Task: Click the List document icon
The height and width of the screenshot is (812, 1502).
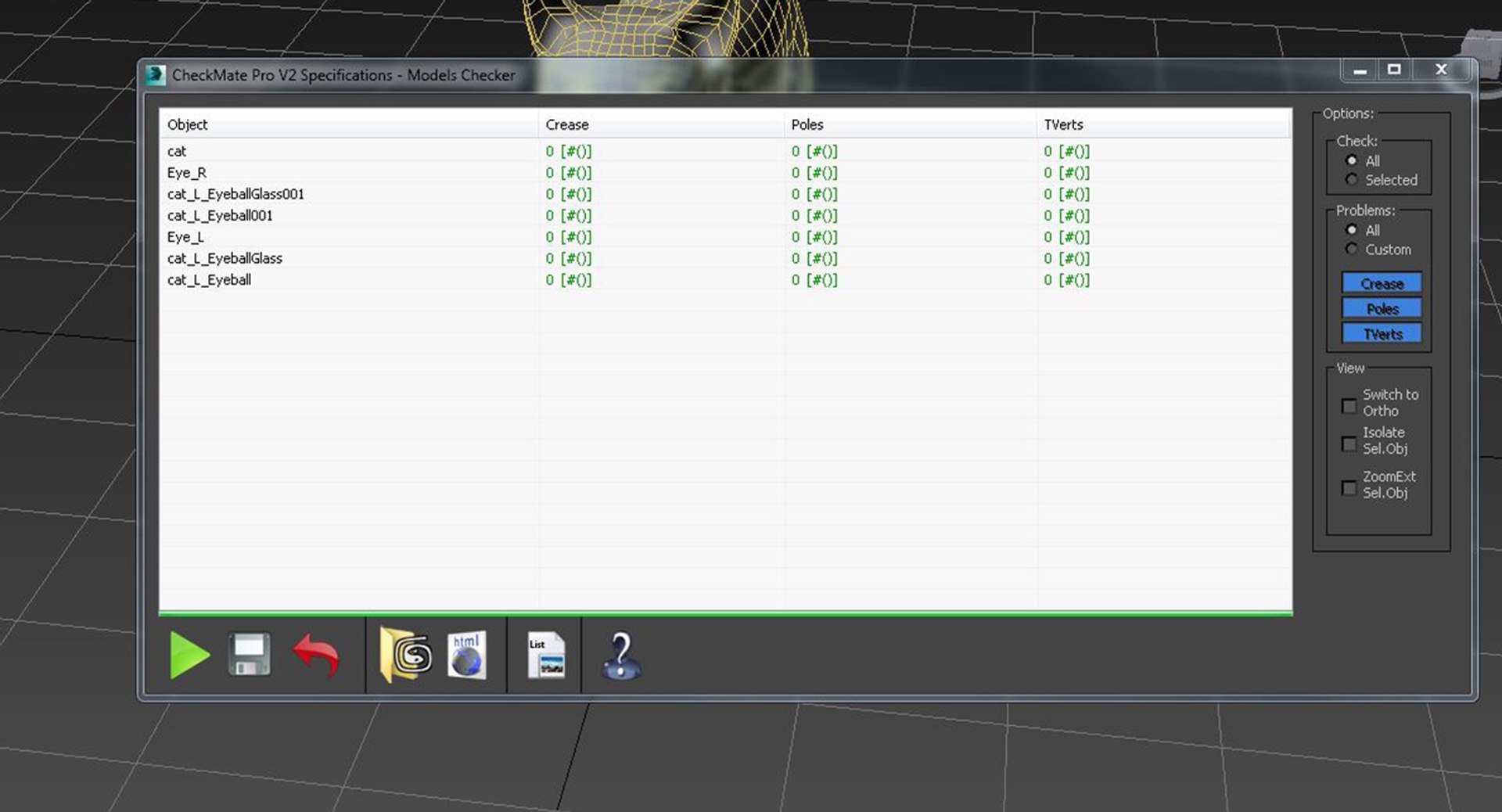Action: 546,655
